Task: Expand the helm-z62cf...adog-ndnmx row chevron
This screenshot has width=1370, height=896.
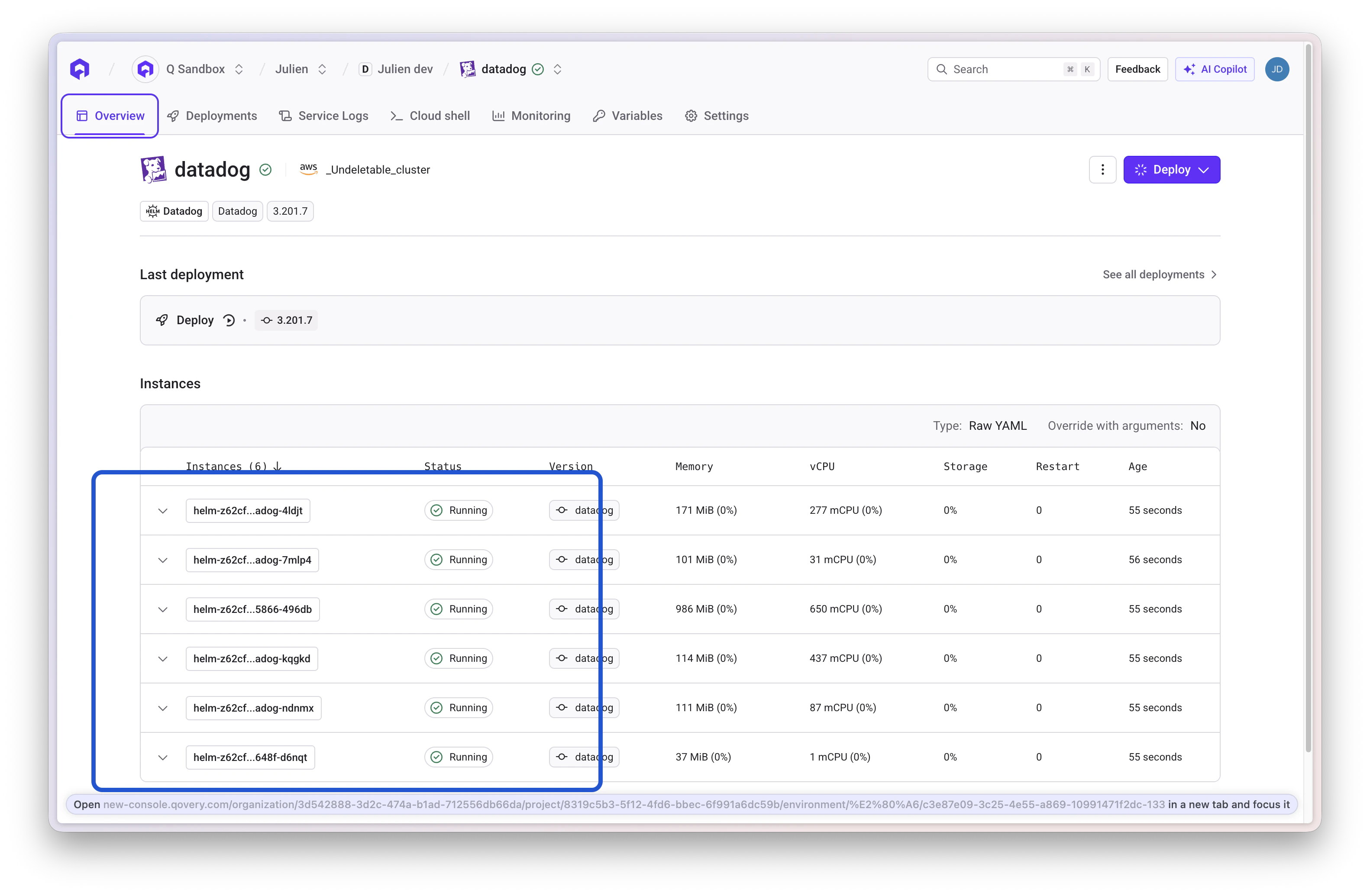Action: [163, 709]
